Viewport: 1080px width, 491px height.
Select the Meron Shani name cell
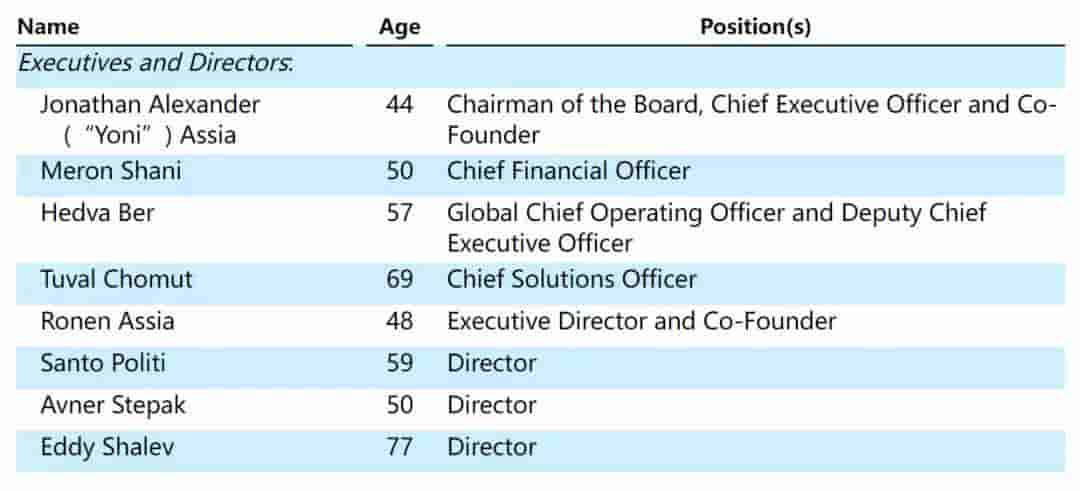tap(111, 171)
